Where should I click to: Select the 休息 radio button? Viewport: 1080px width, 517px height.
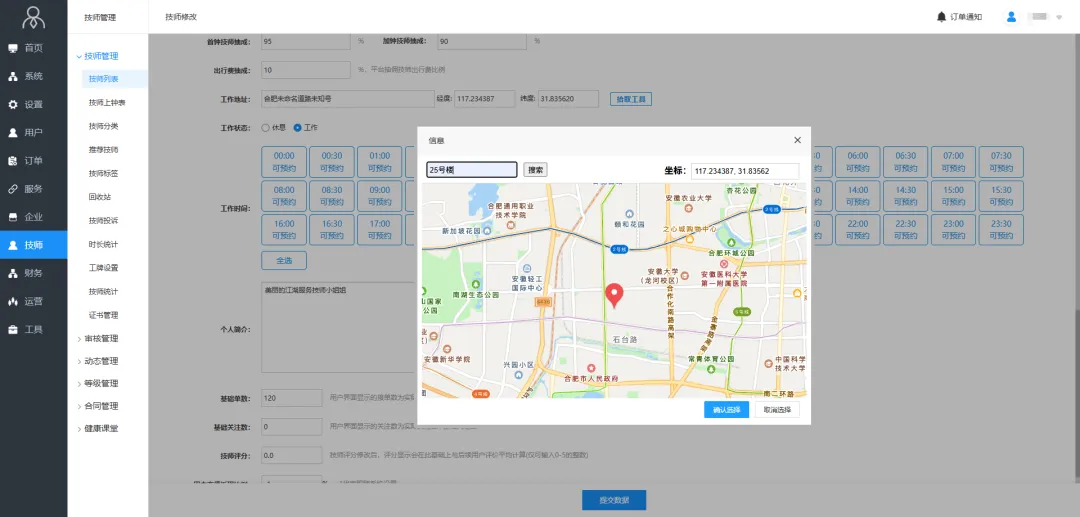(266, 128)
